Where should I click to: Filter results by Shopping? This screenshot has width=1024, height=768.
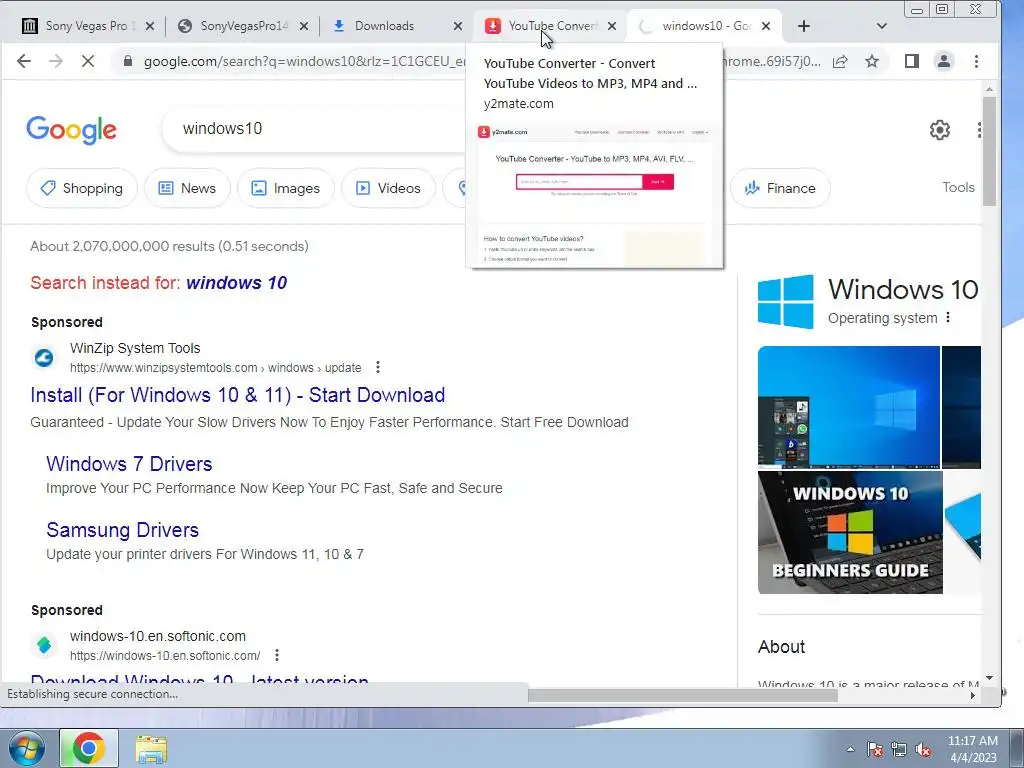(x=82, y=188)
